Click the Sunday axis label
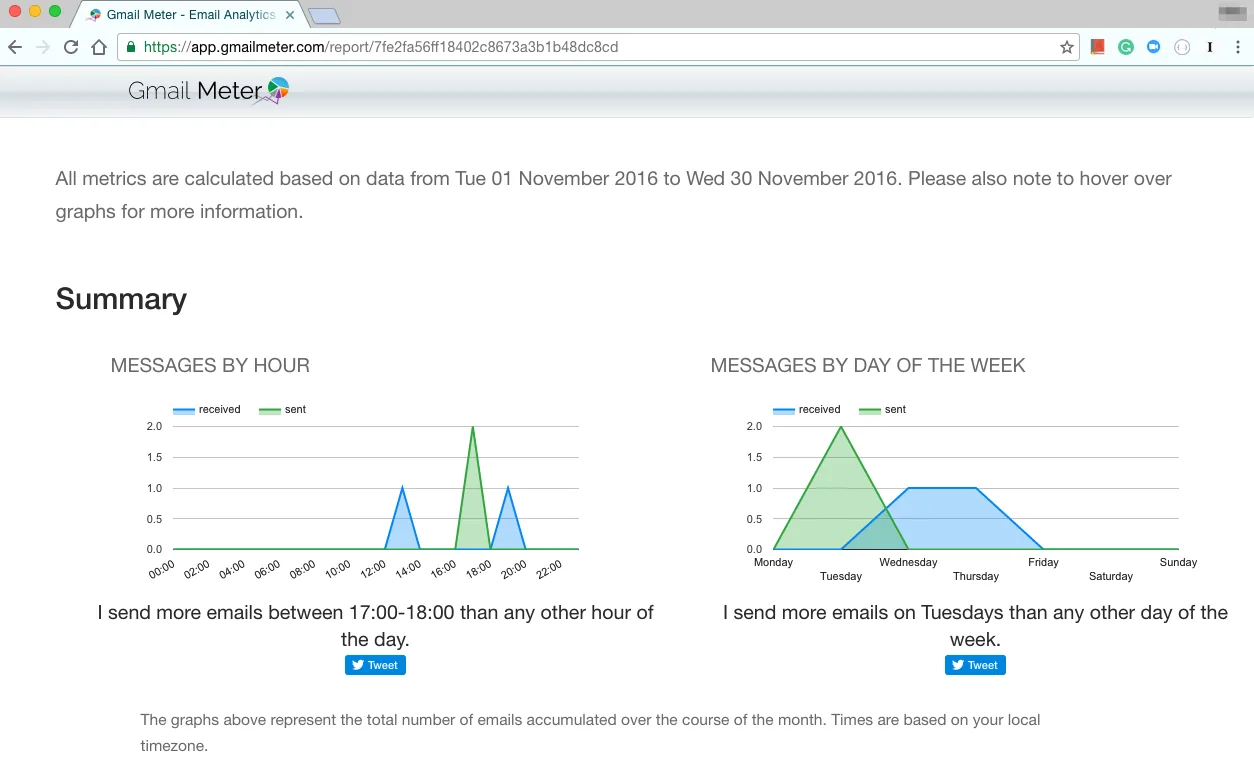1254x763 pixels. click(1178, 562)
